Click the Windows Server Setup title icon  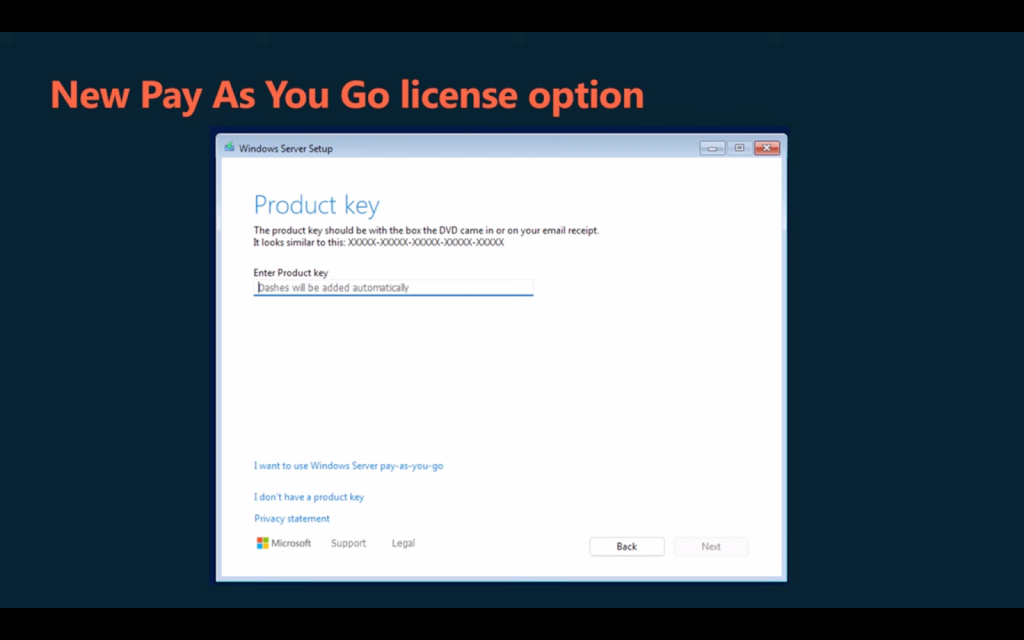coord(229,148)
